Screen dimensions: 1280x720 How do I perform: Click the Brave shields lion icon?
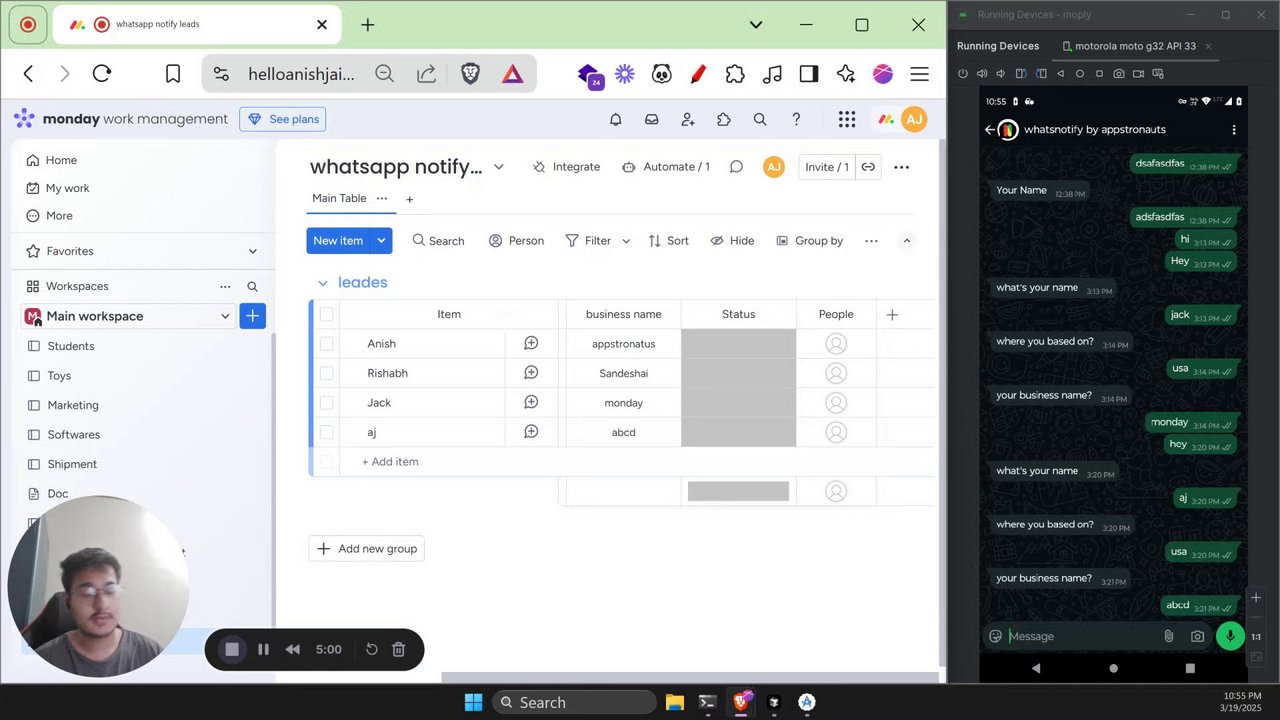click(470, 73)
